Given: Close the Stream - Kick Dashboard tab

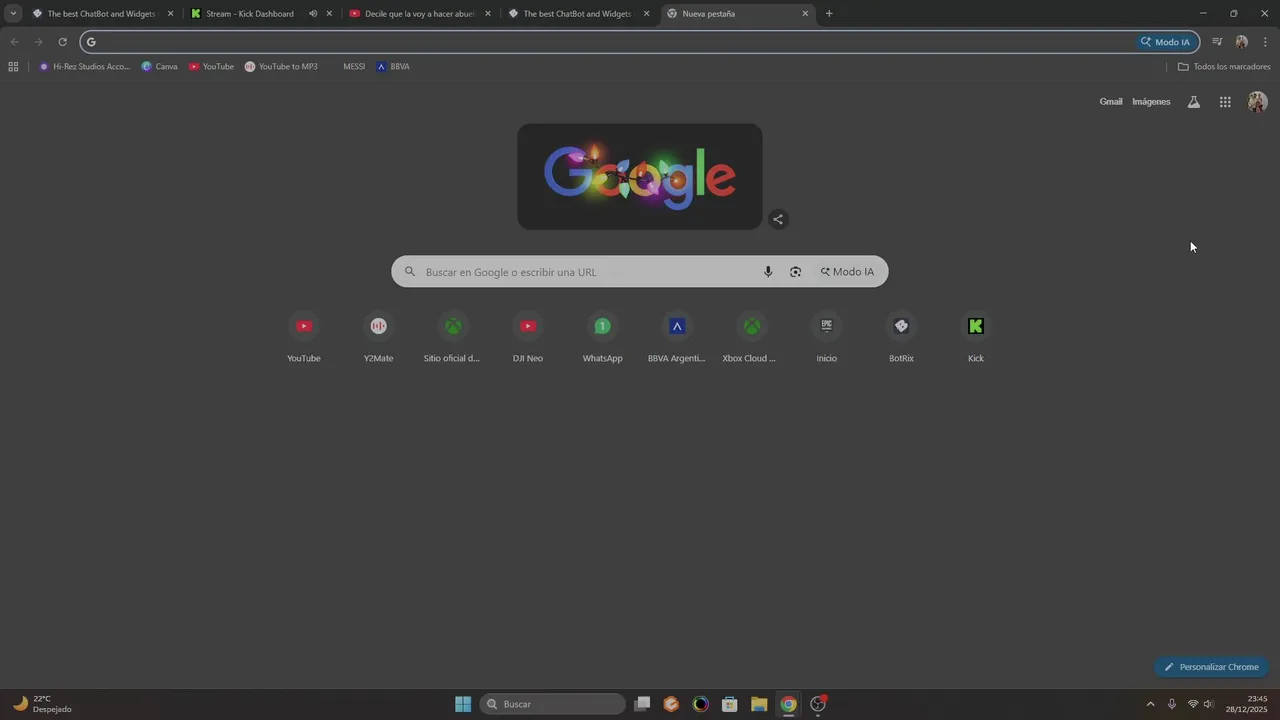Looking at the screenshot, I should coord(329,14).
